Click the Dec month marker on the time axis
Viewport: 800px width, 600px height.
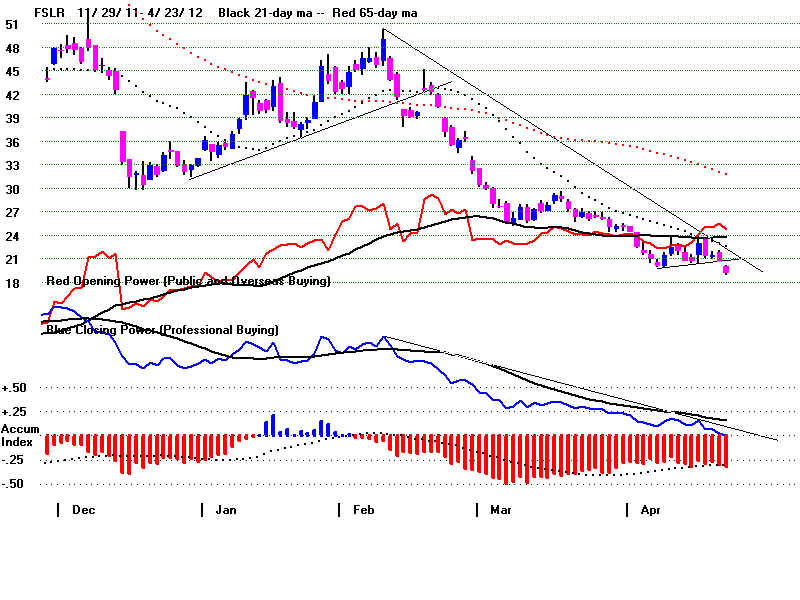(84, 509)
